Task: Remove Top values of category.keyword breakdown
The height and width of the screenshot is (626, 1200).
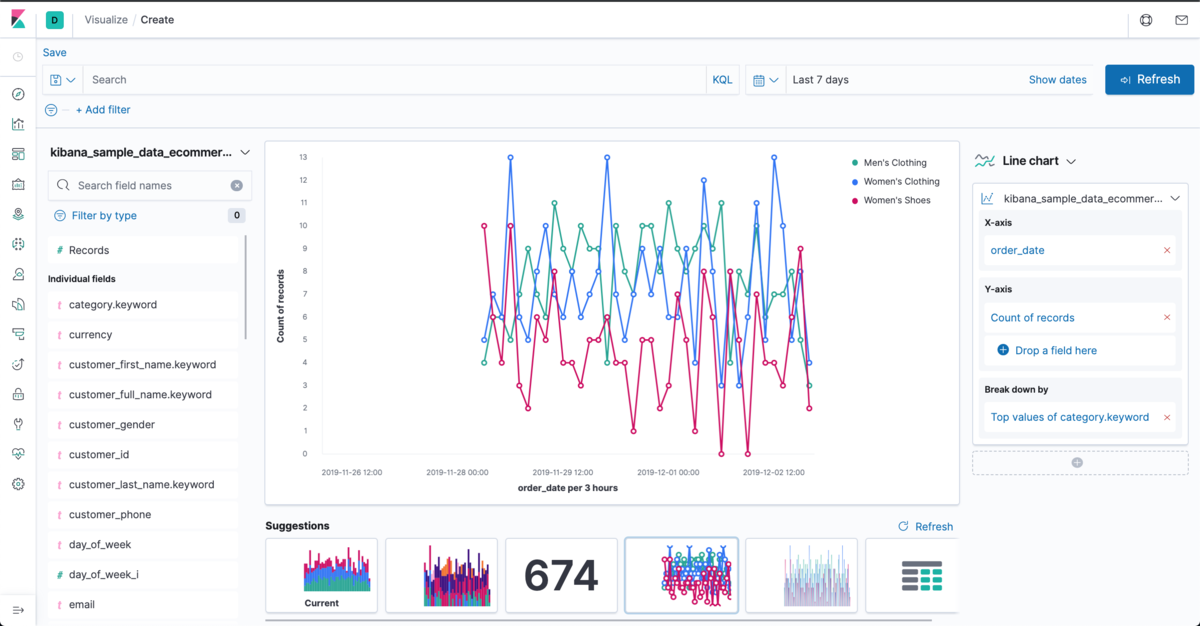Action: (x=1167, y=417)
